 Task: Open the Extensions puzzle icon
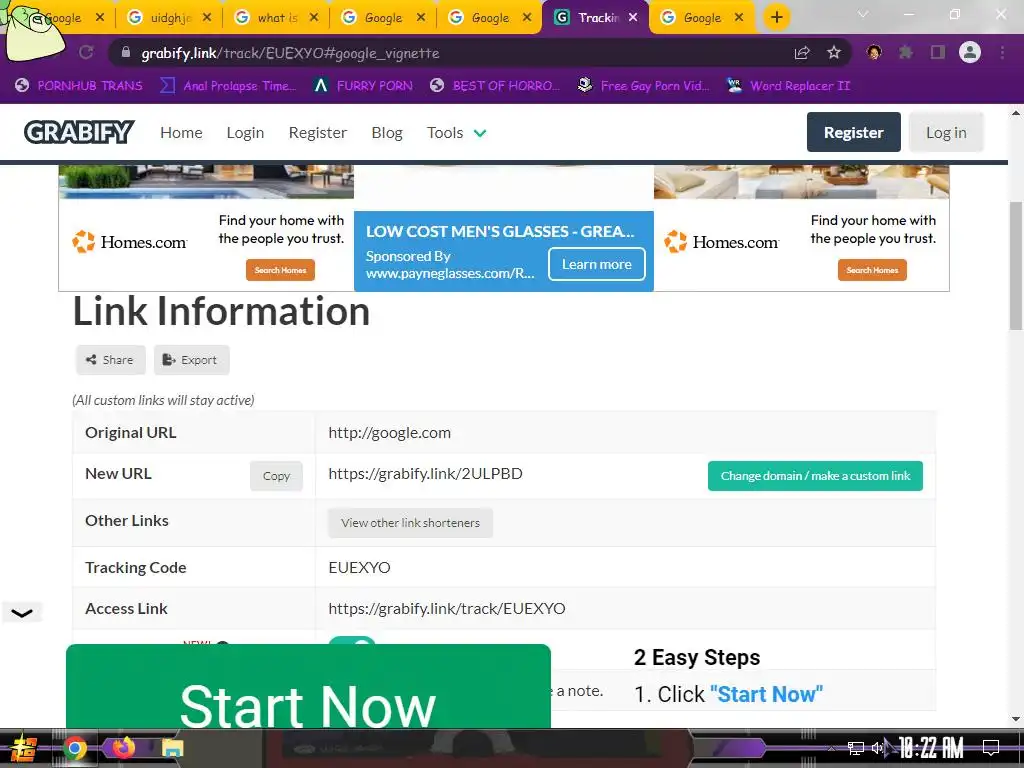pos(906,52)
